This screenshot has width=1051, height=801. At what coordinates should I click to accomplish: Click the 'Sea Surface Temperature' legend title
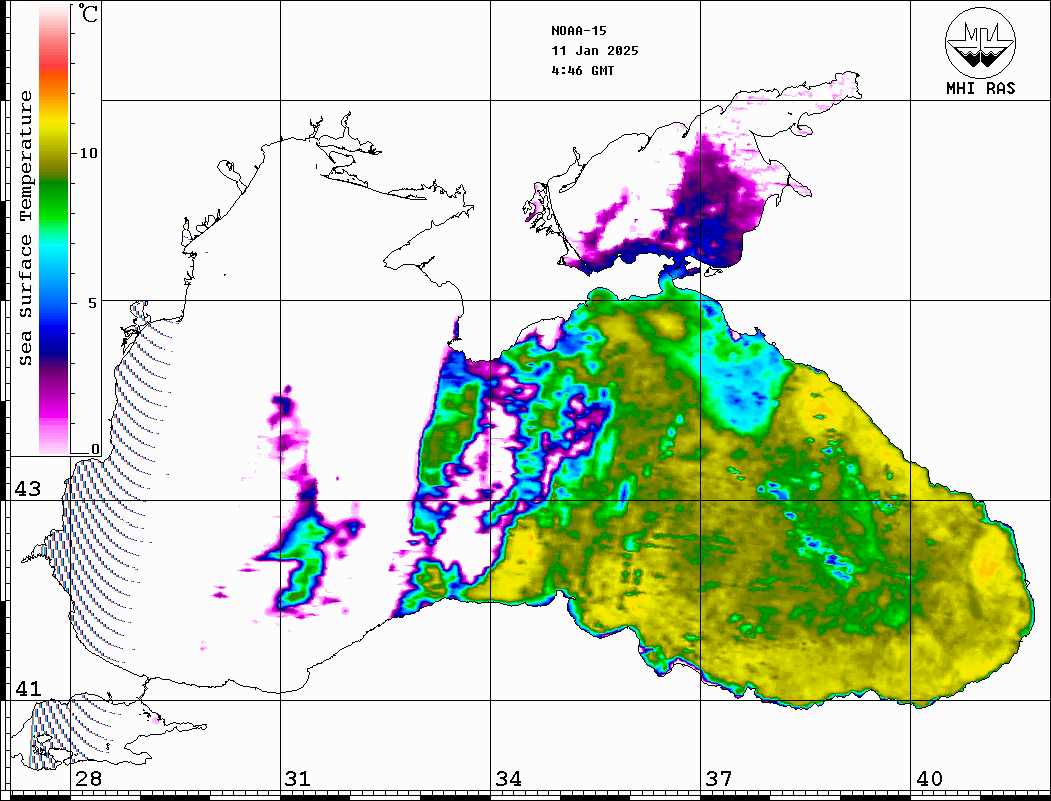(25, 228)
